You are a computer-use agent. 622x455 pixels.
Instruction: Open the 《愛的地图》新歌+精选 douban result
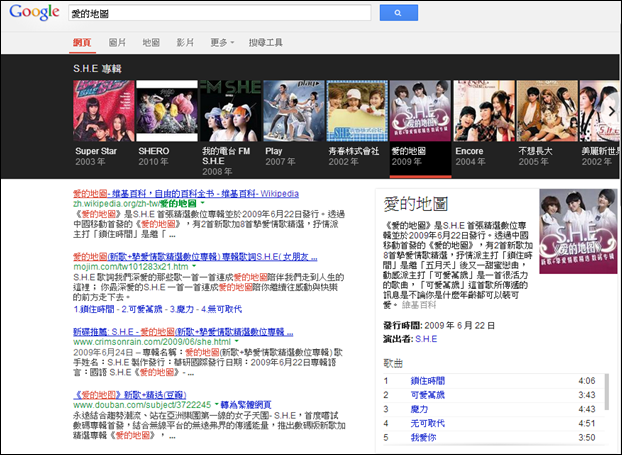(x=130, y=395)
